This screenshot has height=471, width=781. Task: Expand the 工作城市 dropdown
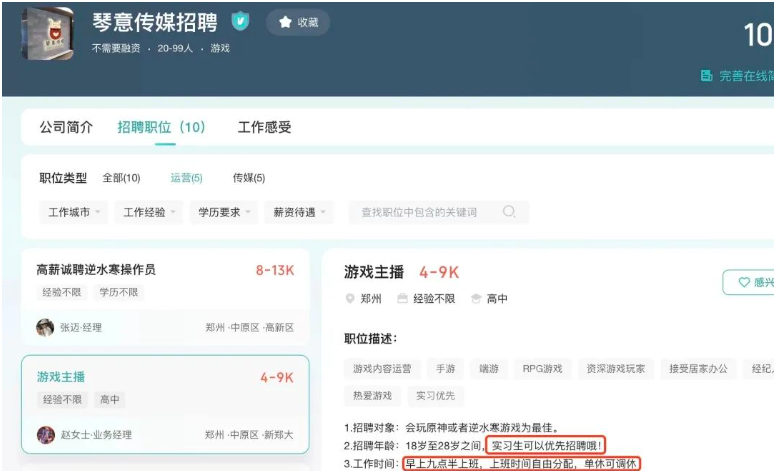pyautogui.click(x=75, y=212)
